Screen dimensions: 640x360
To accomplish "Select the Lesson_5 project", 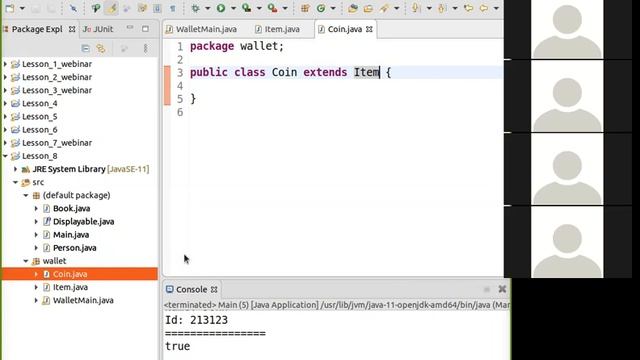I will [40, 117].
